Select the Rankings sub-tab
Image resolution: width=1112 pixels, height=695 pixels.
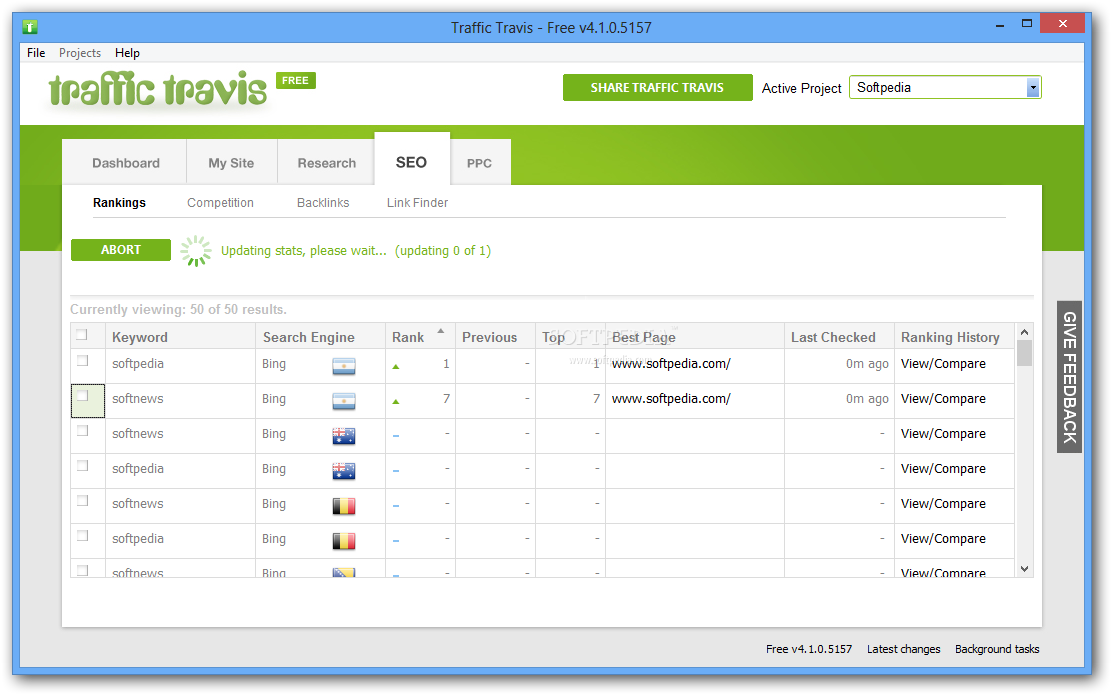click(x=119, y=203)
